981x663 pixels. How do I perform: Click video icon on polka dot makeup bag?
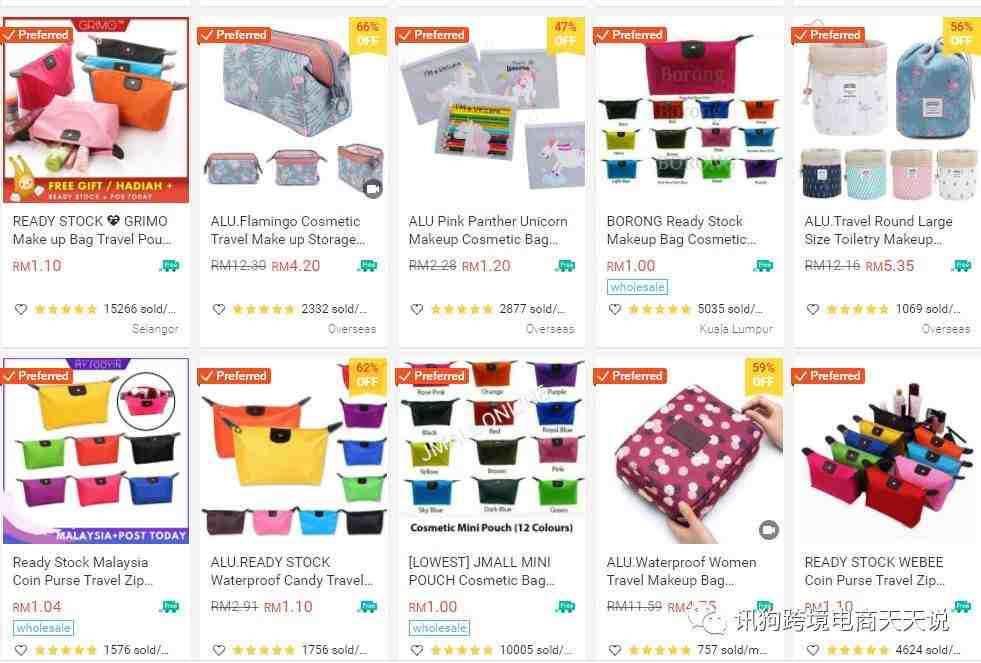pos(769,530)
